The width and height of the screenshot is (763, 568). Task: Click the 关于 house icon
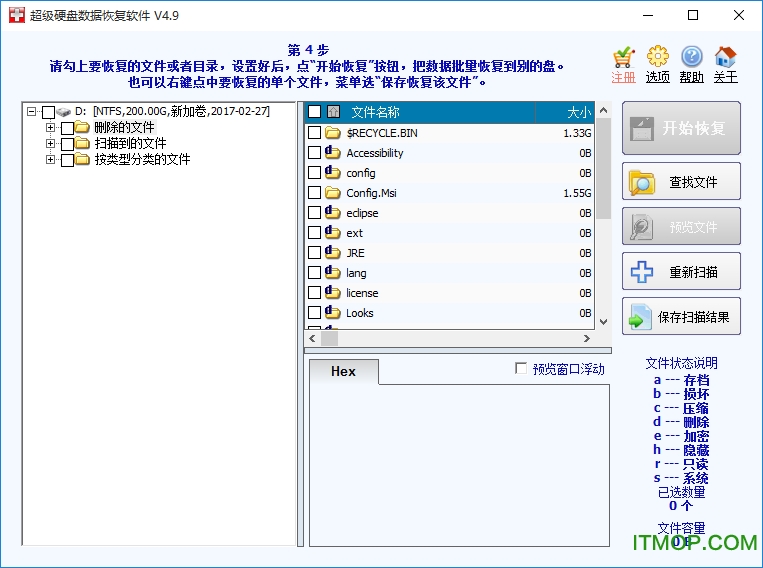click(726, 57)
